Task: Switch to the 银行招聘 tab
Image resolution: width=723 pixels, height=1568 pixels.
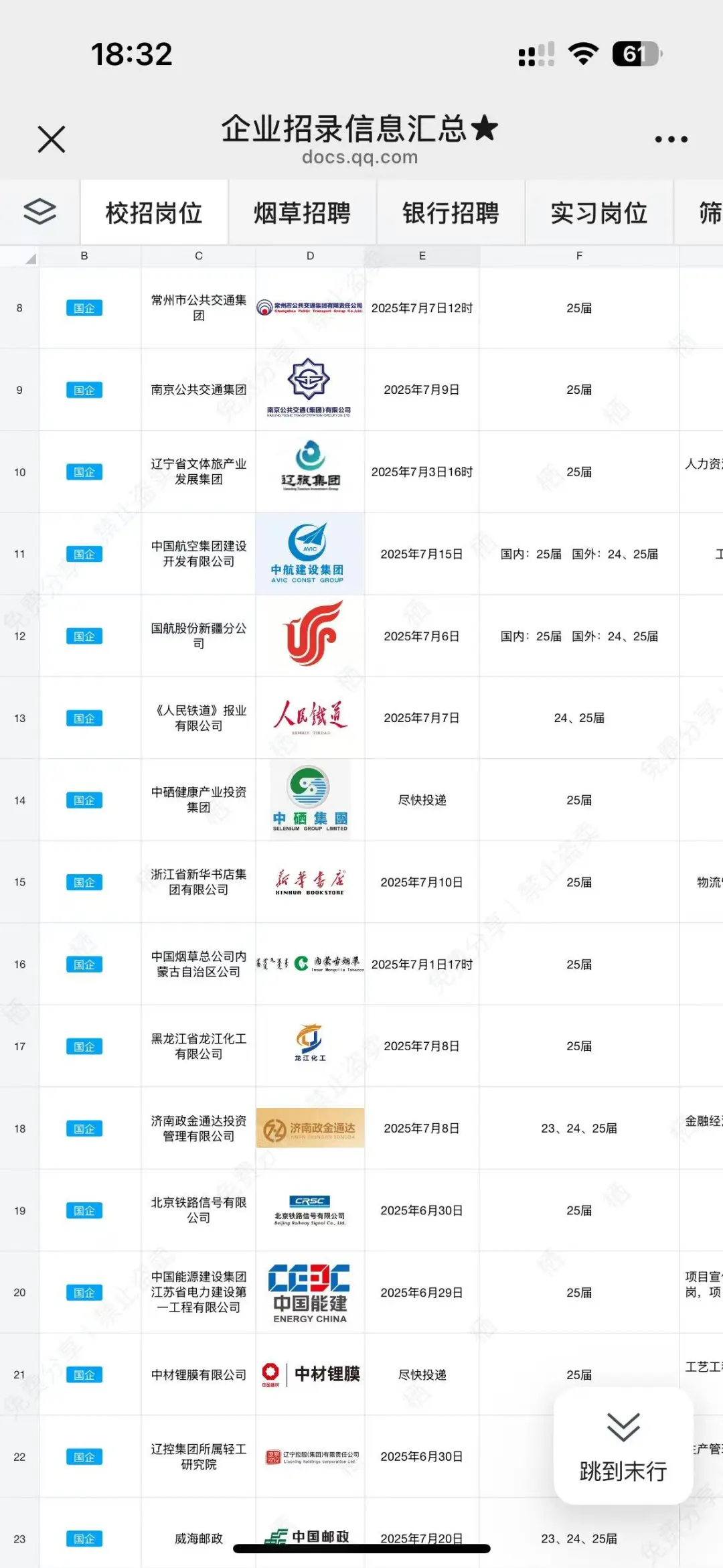Action: click(x=451, y=212)
